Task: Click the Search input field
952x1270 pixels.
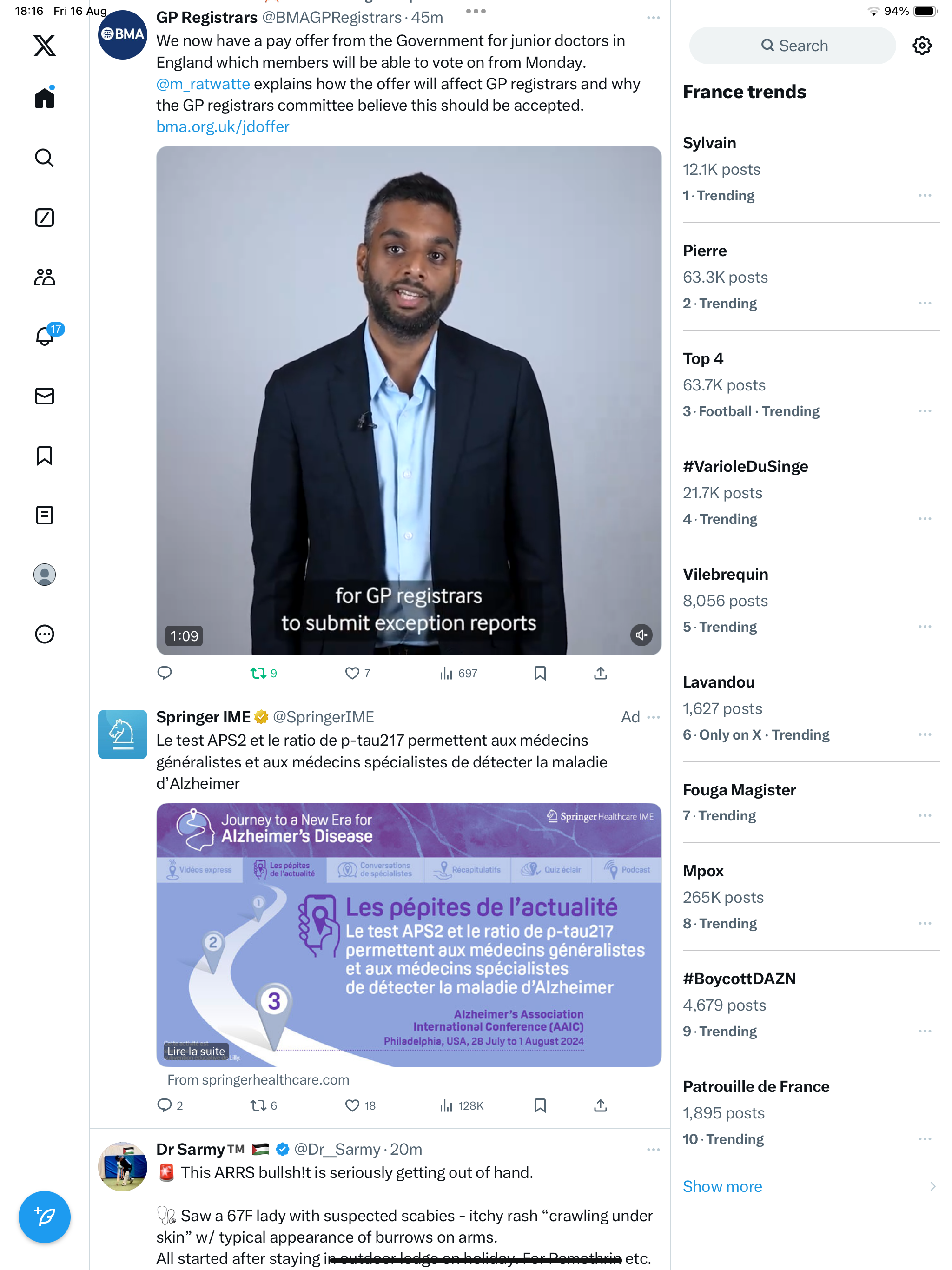Action: tap(793, 46)
